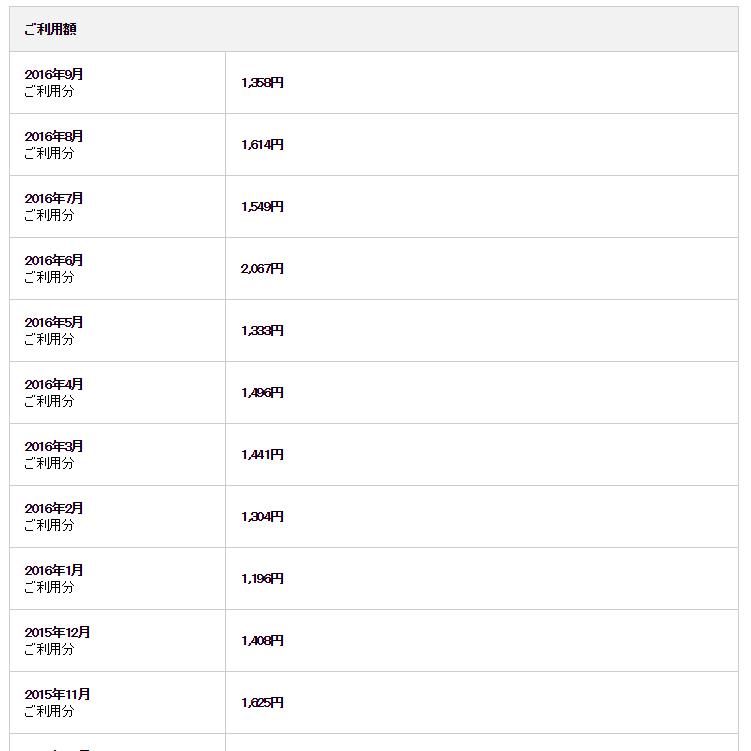Image resolution: width=751 pixels, height=751 pixels.
Task: Select the 2015年11月 ご利用分 row label
Action: [57, 703]
